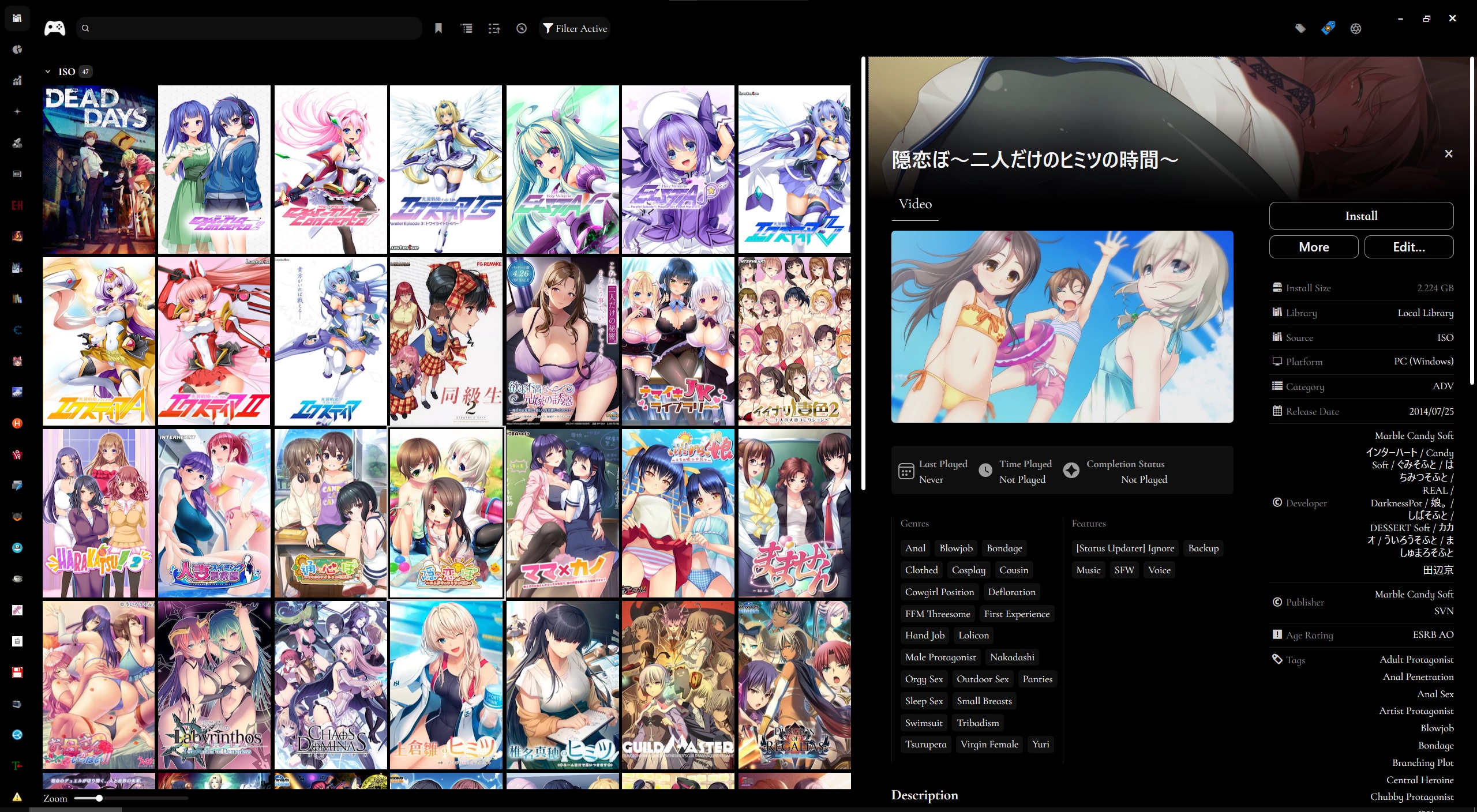Viewport: 1477px width, 812px height.
Task: Click the Zoom slider handle
Action: click(99, 798)
